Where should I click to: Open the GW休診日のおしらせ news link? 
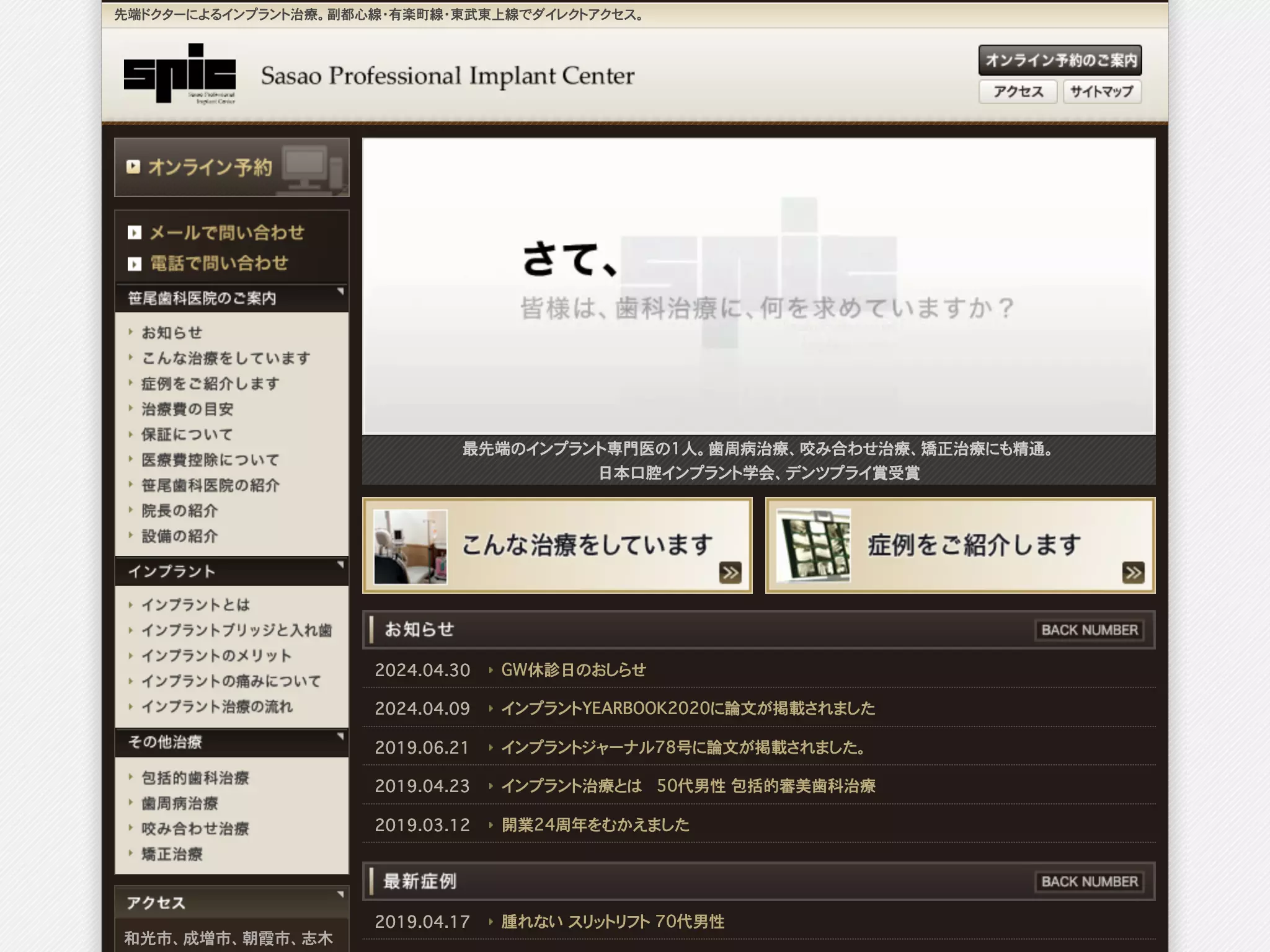click(574, 670)
